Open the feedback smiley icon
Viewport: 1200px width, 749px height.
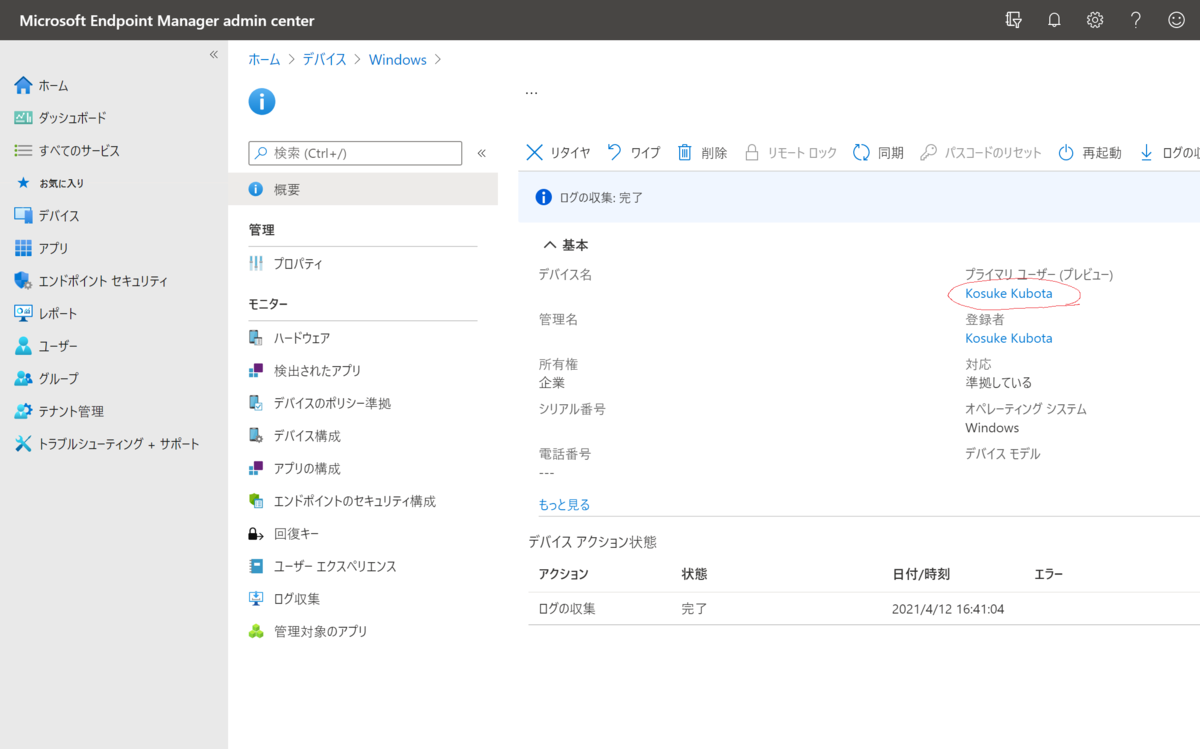click(1177, 20)
